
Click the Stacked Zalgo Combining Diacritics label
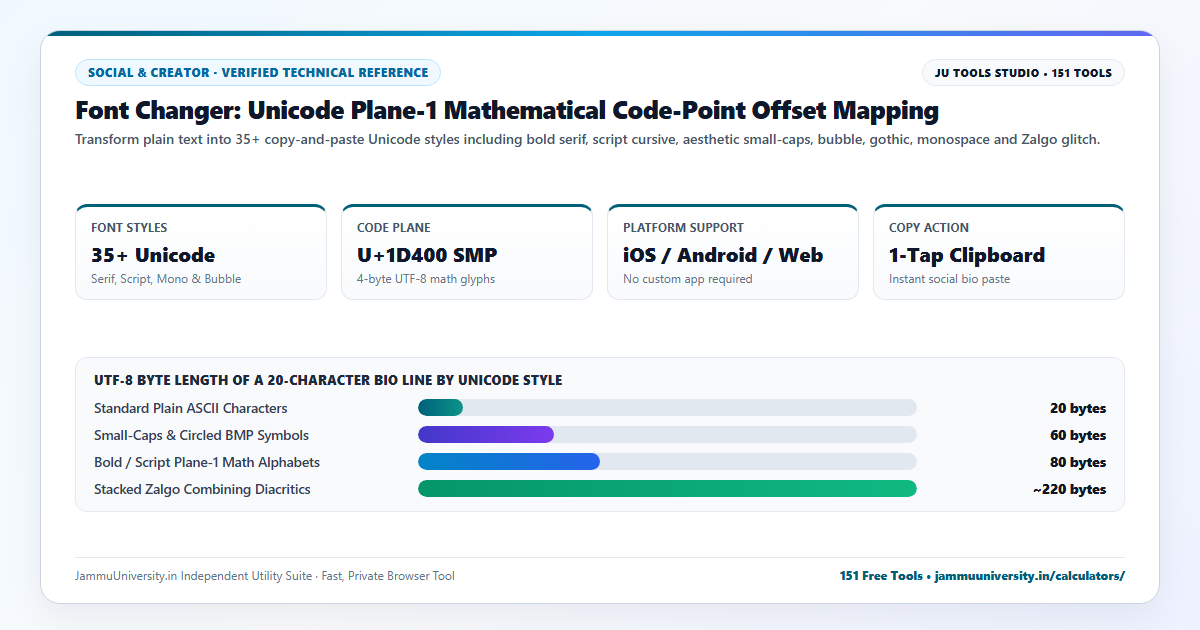(202, 489)
